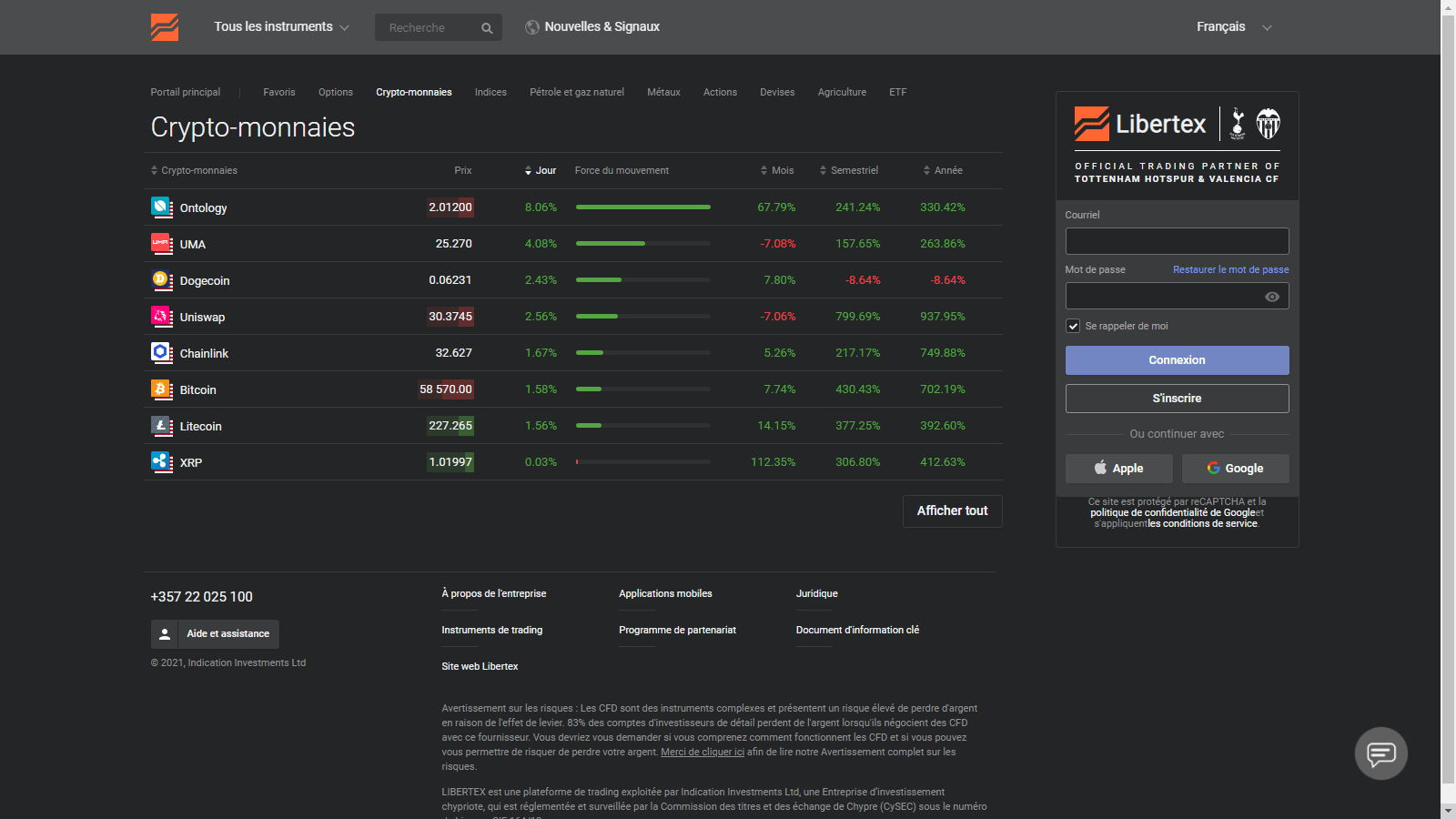Open À propos de l'entreprise link
The image size is (1456, 819).
[x=494, y=593]
